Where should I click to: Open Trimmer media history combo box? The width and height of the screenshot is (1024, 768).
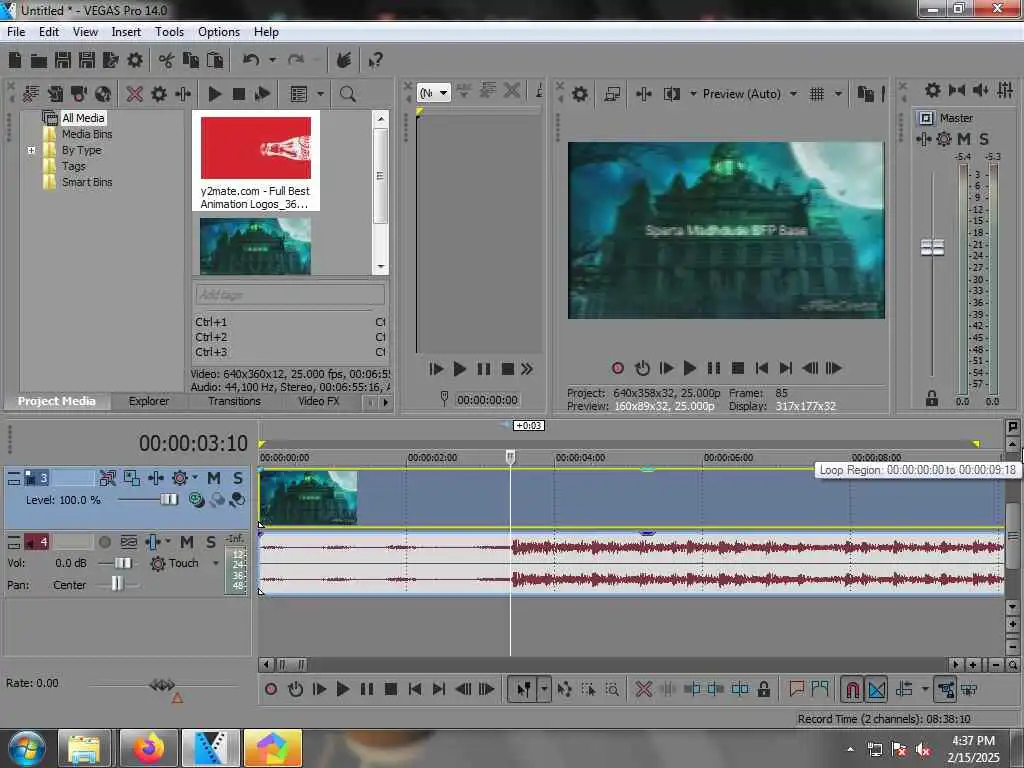[434, 93]
